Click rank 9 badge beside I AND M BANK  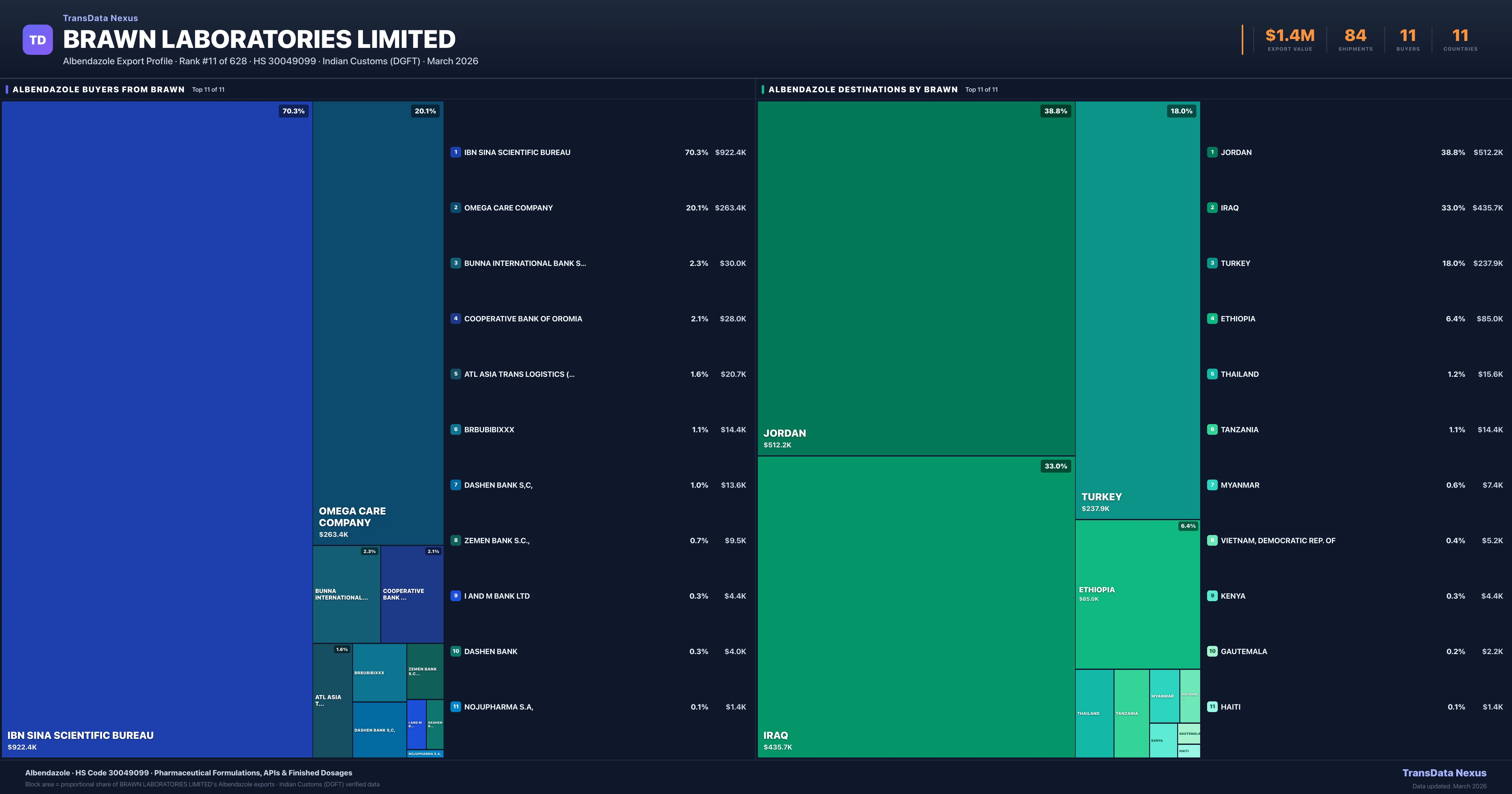pyautogui.click(x=455, y=595)
